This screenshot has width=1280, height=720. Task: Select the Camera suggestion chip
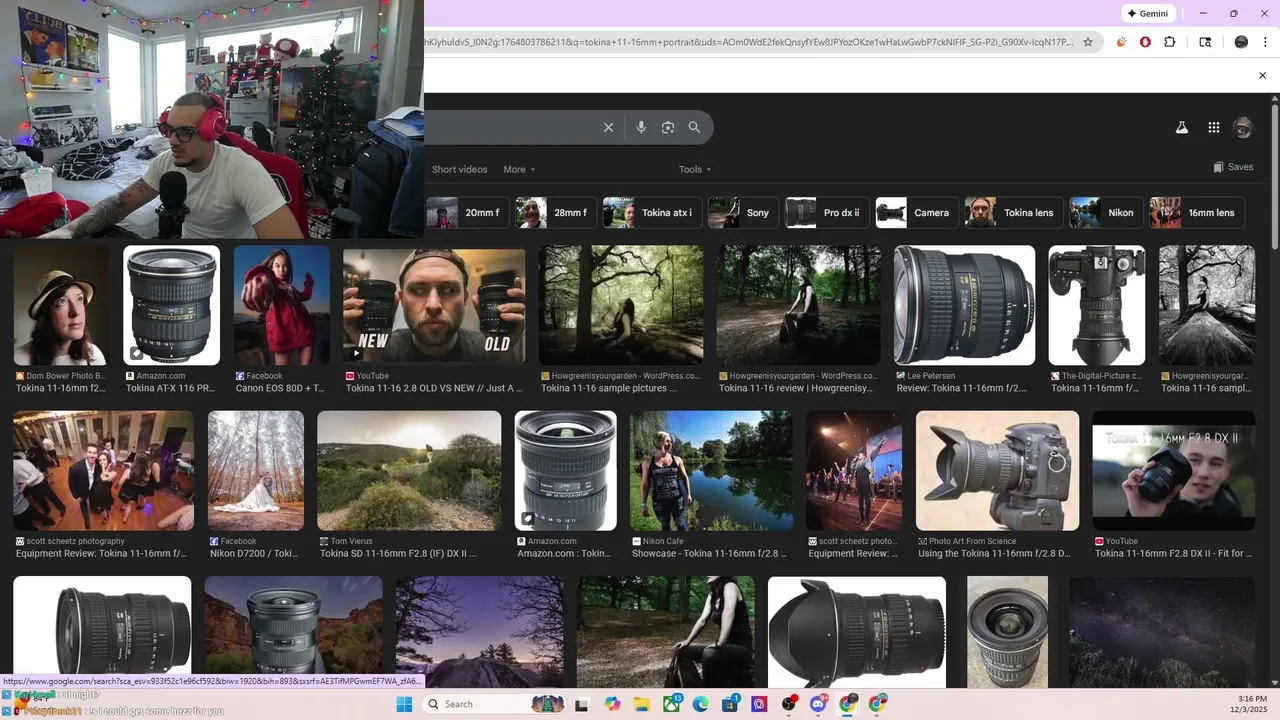pyautogui.click(x=917, y=213)
